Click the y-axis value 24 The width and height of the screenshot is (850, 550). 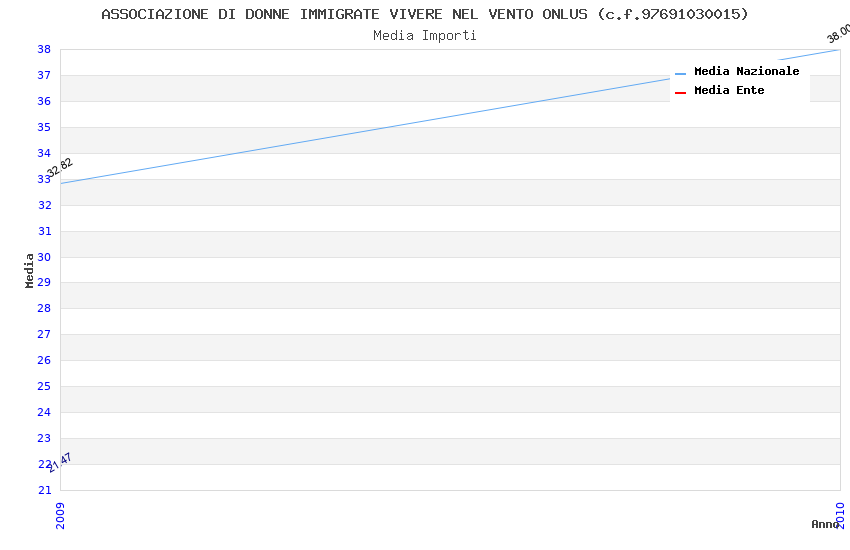pyautogui.click(x=44, y=412)
